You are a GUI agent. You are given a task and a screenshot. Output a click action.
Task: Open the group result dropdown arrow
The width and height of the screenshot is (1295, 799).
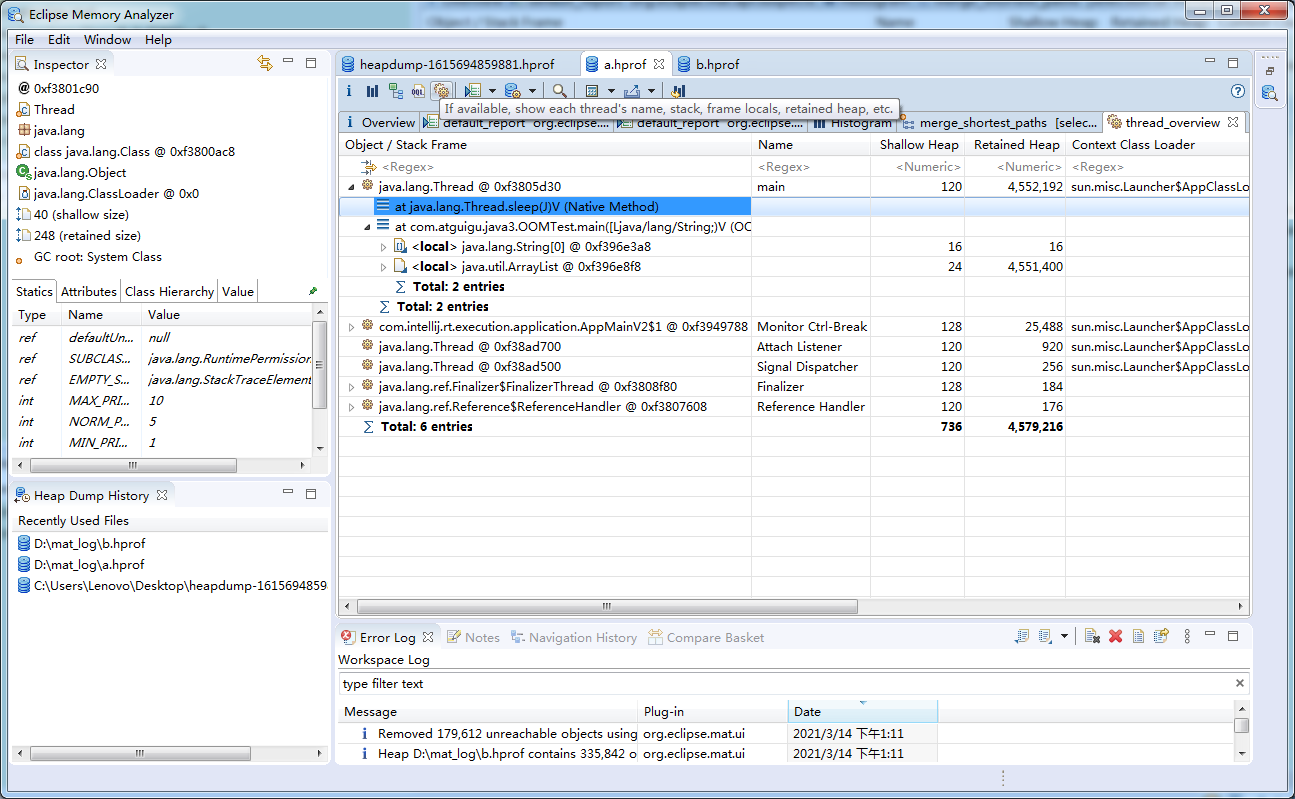point(610,91)
